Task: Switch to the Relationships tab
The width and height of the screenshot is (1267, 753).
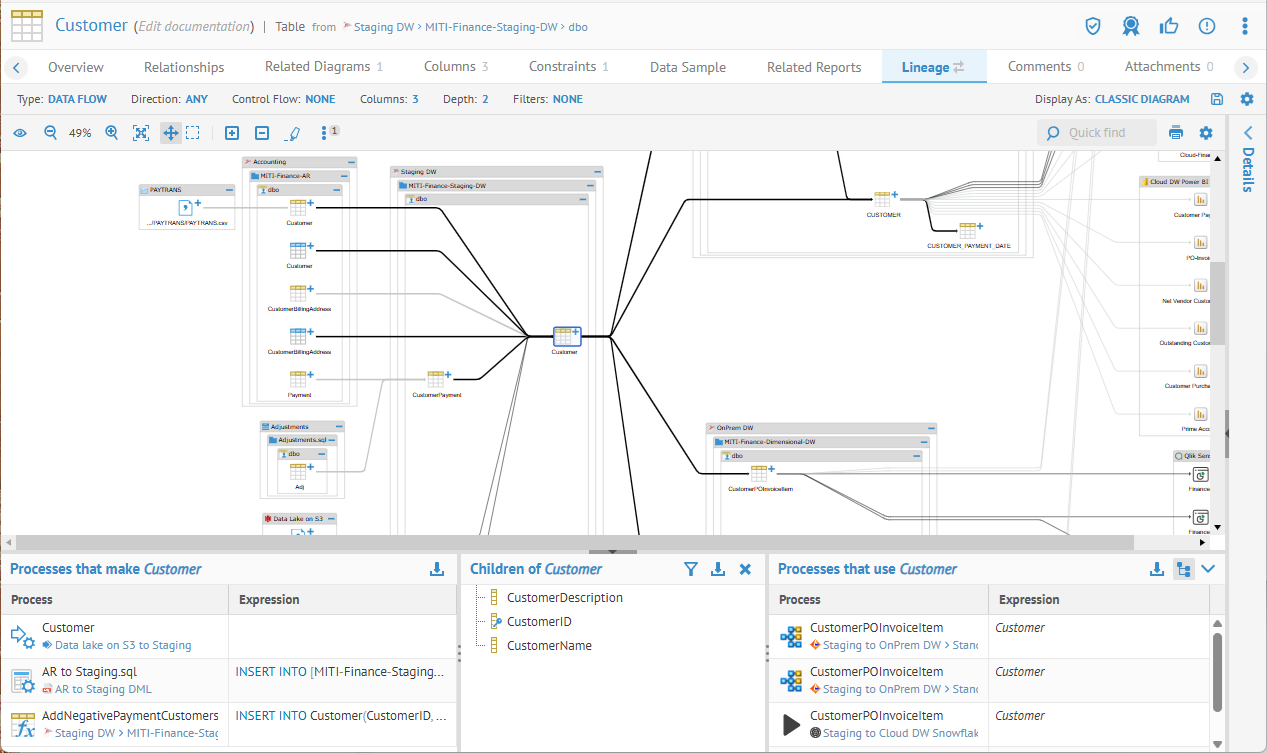Action: coord(184,67)
